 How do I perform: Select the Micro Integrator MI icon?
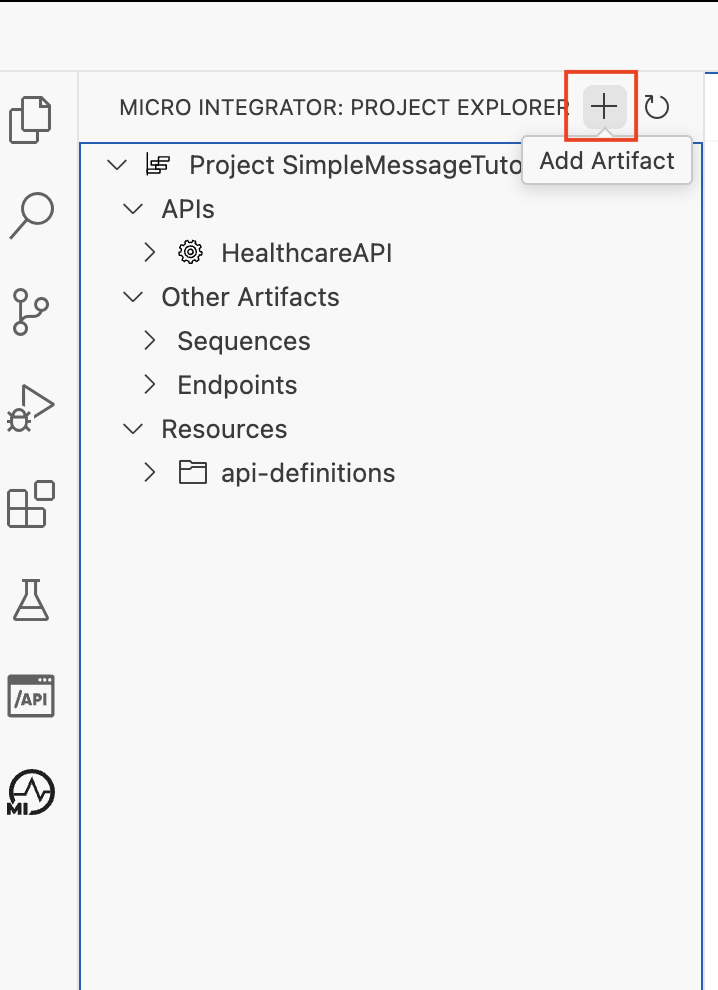pyautogui.click(x=31, y=791)
